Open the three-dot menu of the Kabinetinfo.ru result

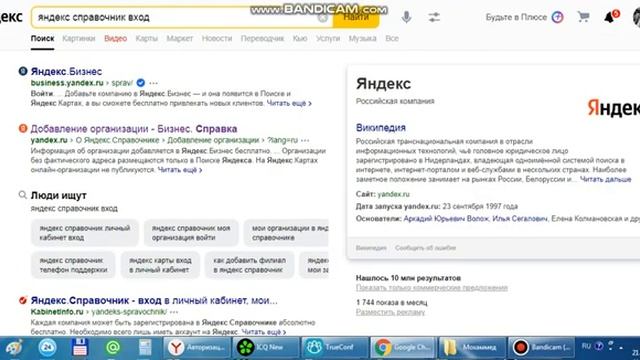[x=174, y=312]
